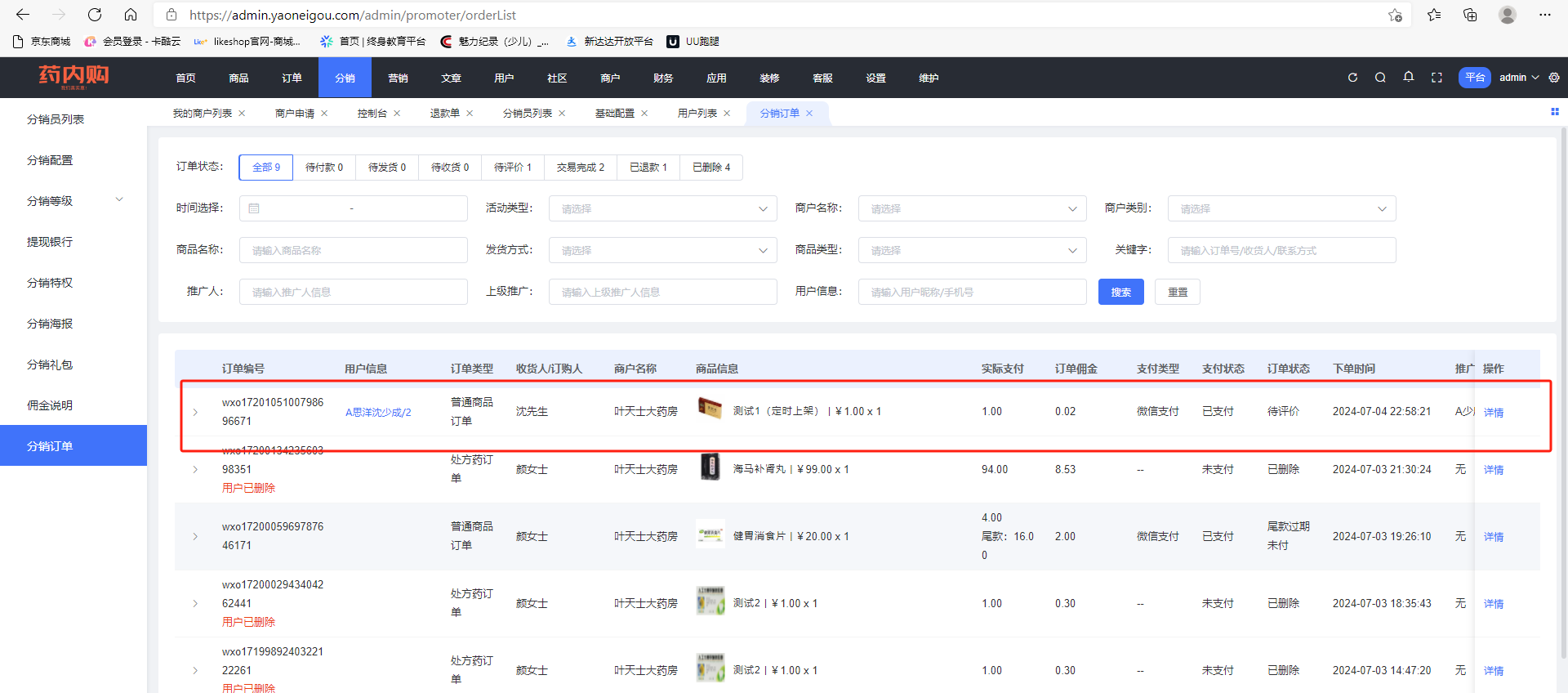
Task: Open the UU跑腿 bookmark
Action: click(693, 42)
